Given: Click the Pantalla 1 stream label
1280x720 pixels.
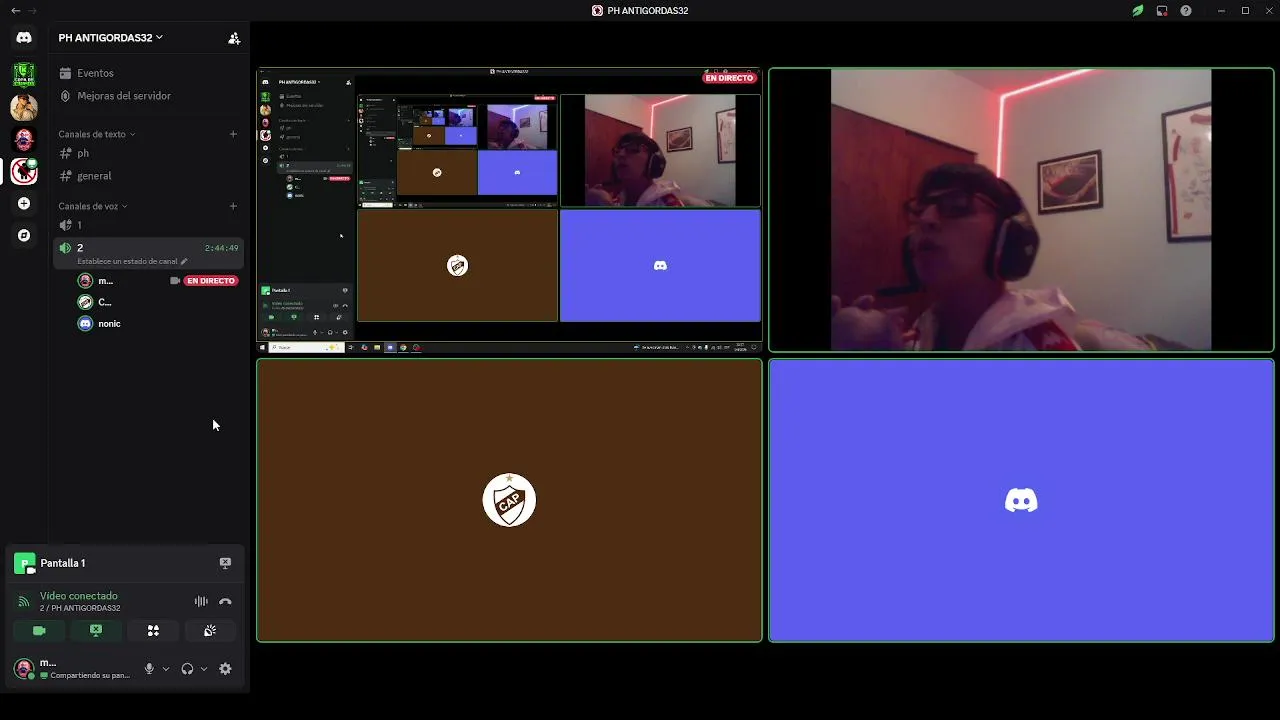Looking at the screenshot, I should coord(63,563).
